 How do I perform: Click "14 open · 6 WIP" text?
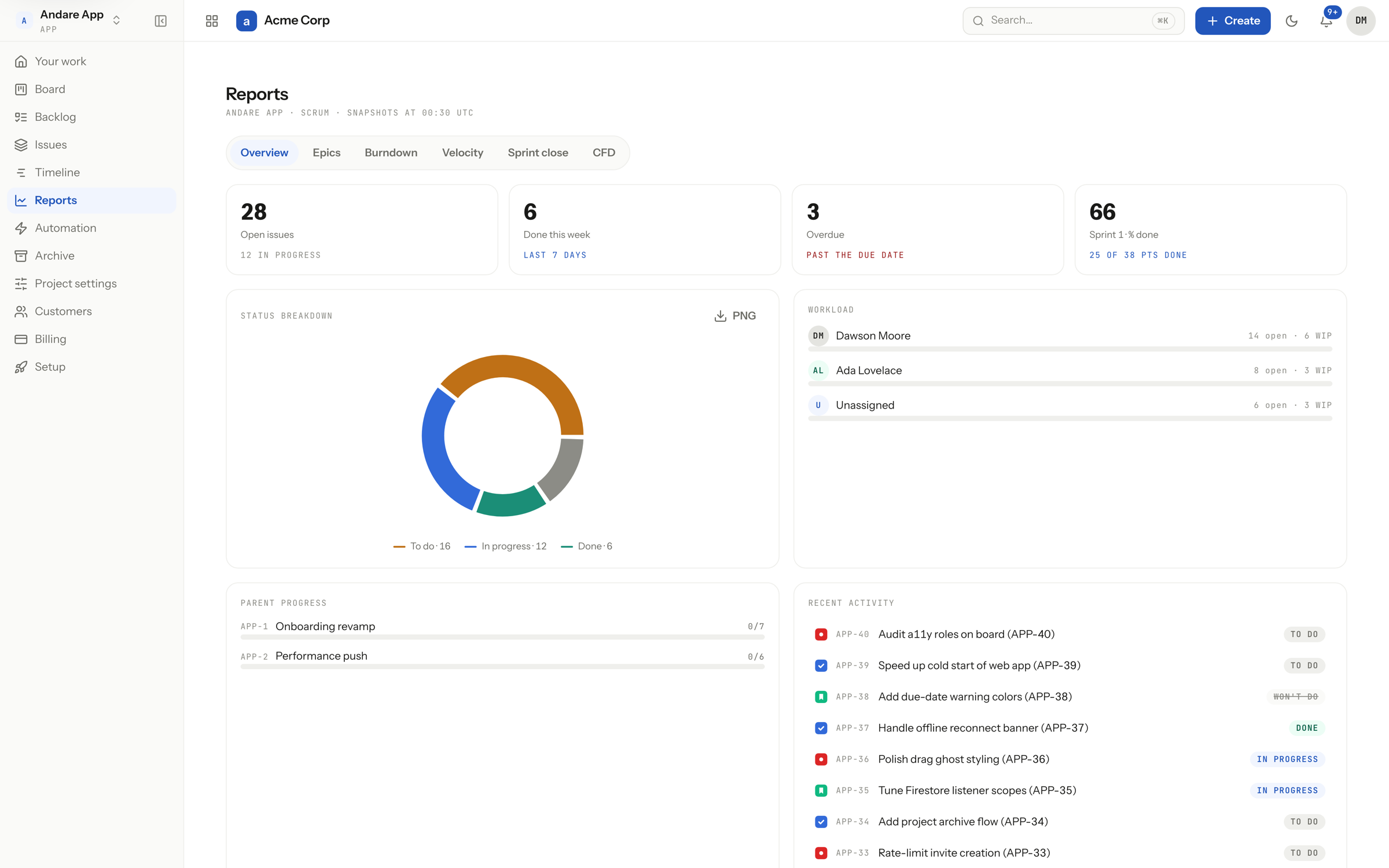coord(1290,336)
